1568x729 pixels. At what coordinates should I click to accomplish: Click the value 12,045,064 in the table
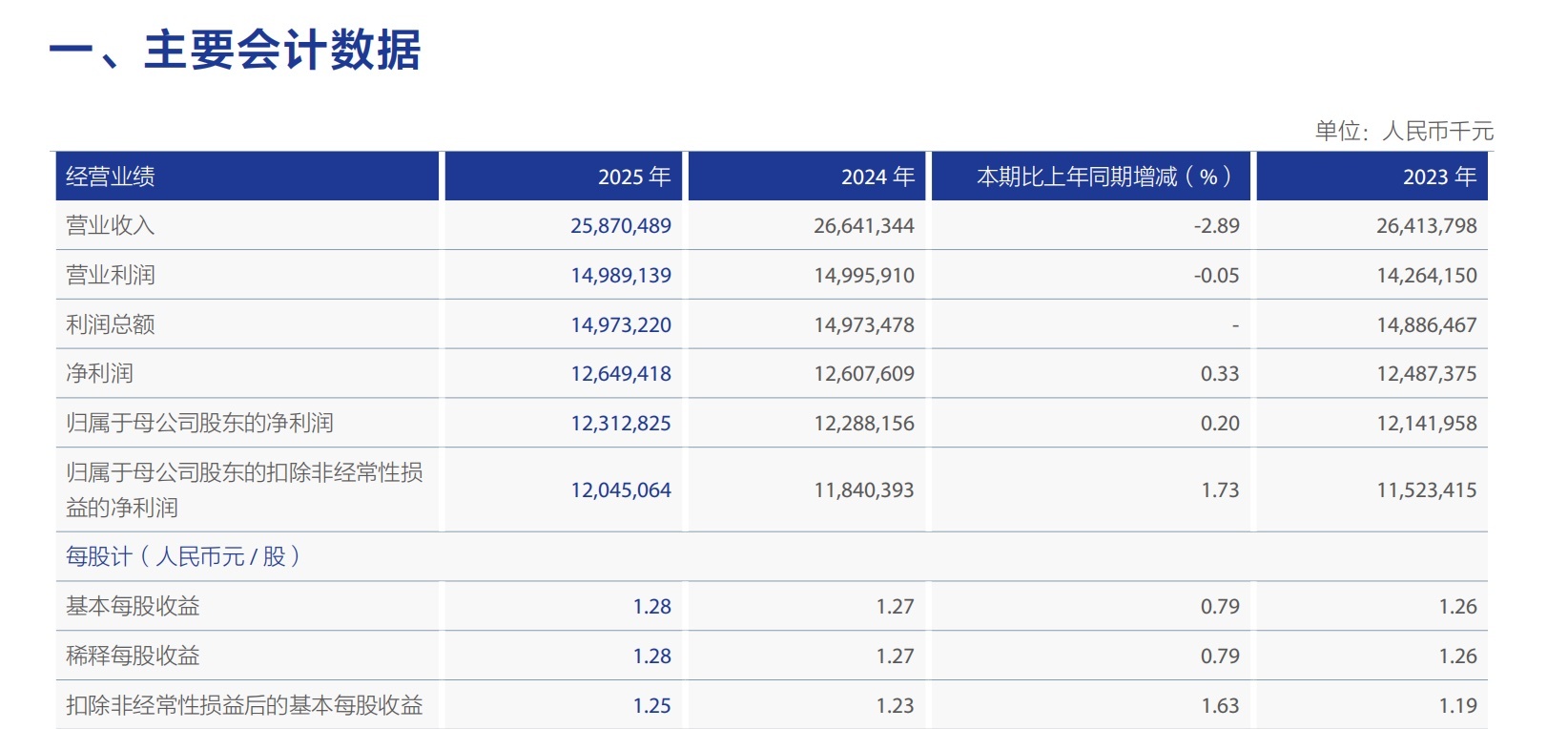621,490
